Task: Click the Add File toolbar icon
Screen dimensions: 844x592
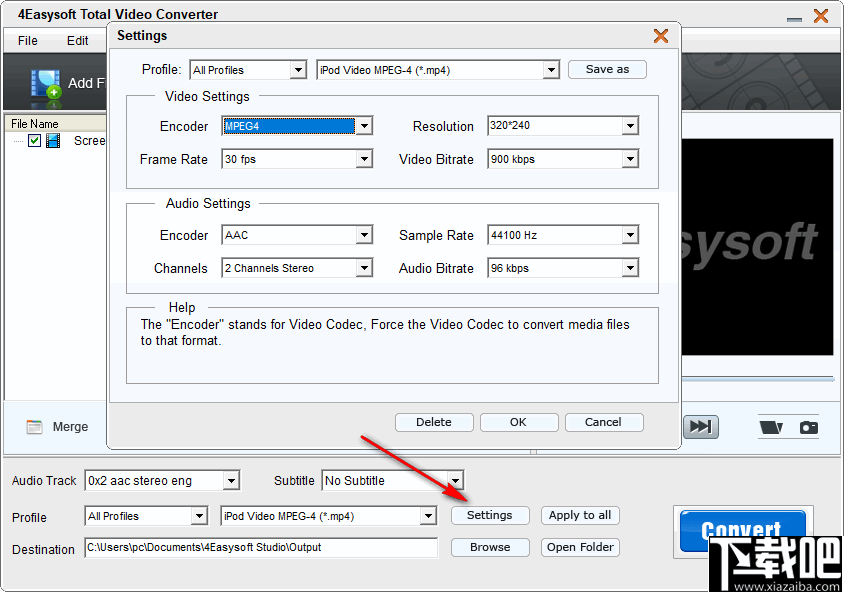Action: pos(45,82)
